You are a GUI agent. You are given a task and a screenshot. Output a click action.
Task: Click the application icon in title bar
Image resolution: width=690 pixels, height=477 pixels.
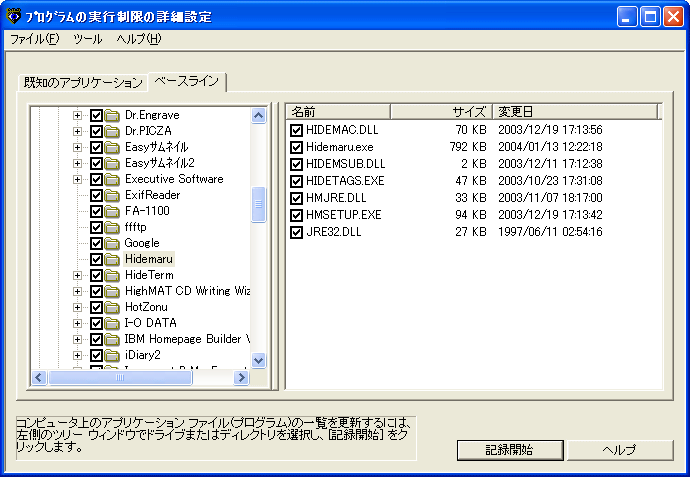pos(13,17)
